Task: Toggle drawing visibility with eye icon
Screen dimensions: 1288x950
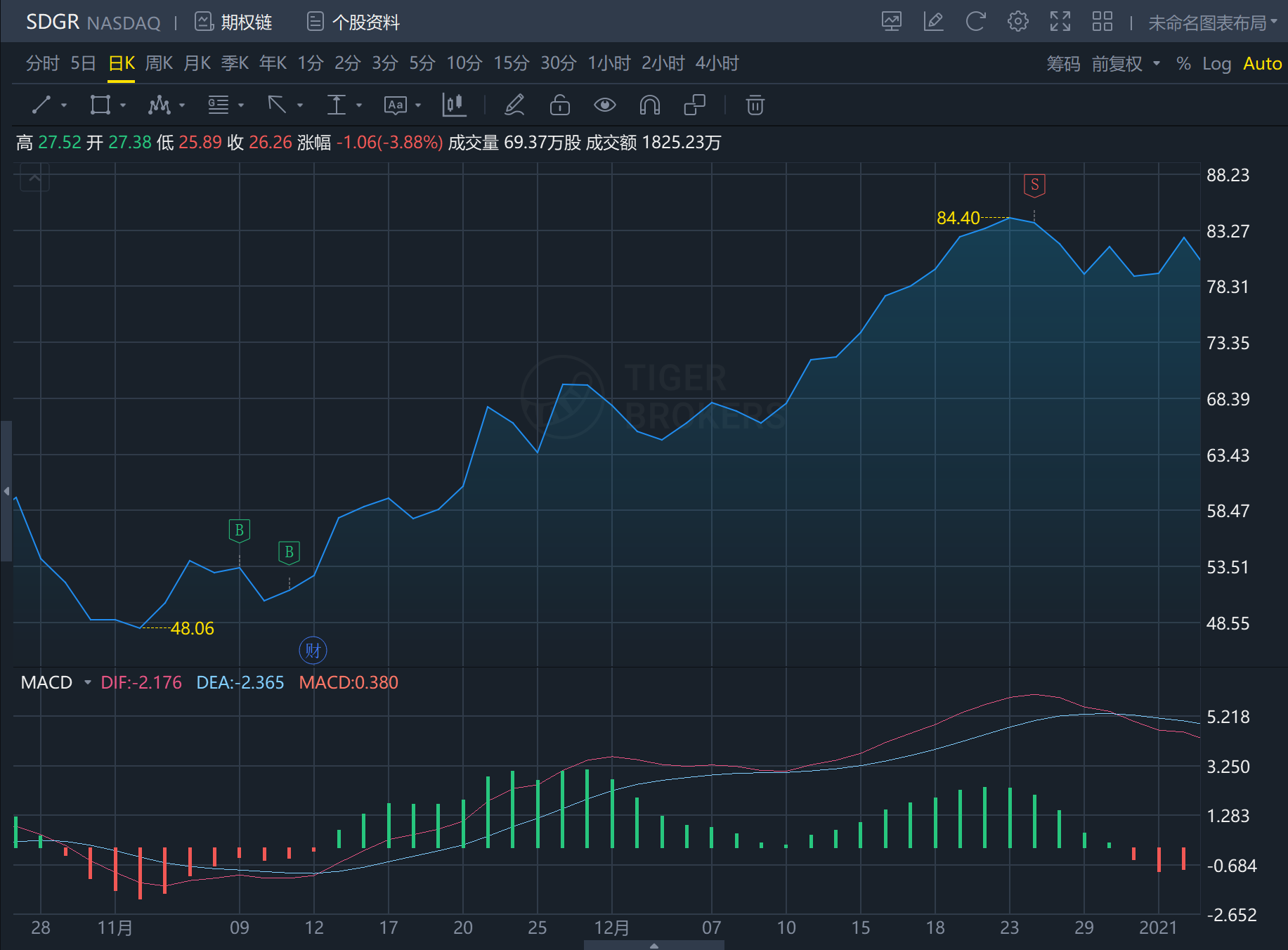Action: (604, 105)
